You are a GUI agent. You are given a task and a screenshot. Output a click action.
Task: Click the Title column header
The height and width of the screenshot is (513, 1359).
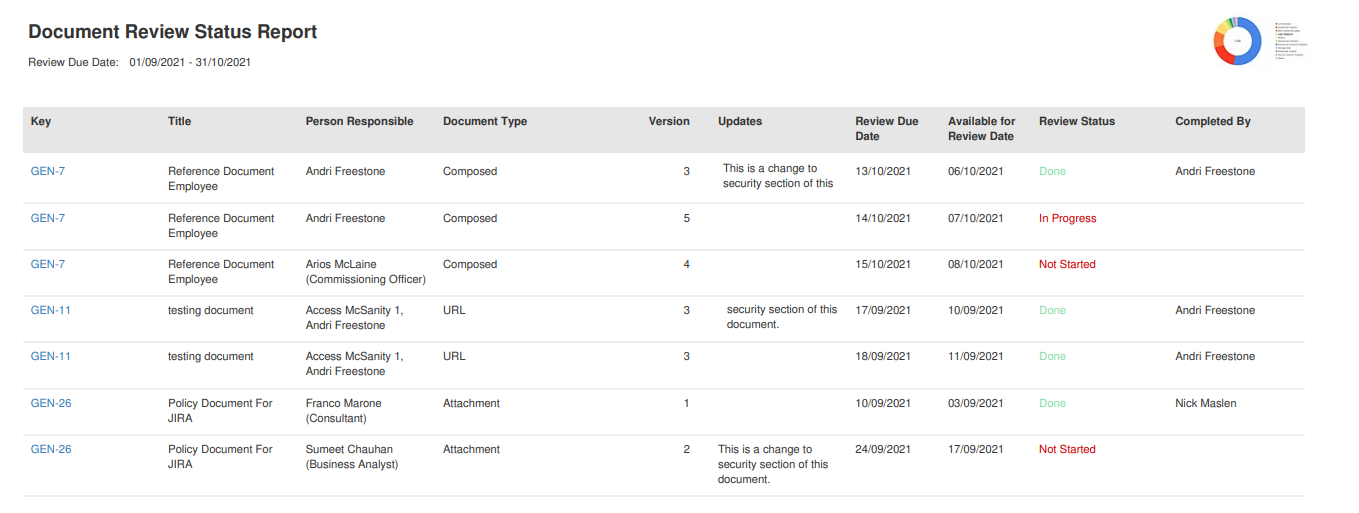pos(179,121)
